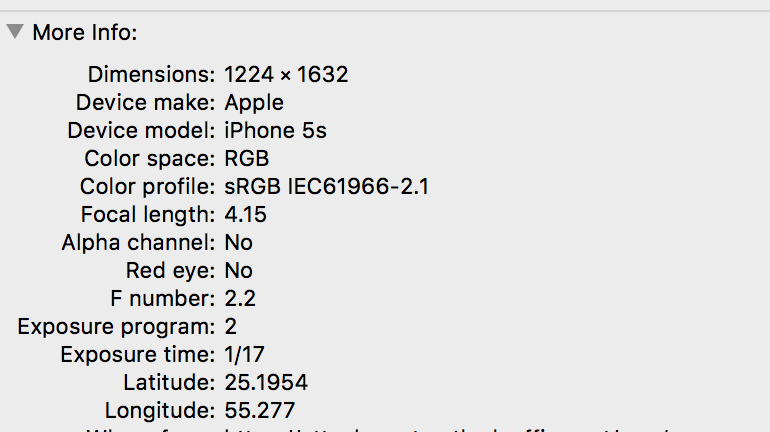Click the Red eye No value
Viewport: 770px width, 432px height.
coord(239,270)
